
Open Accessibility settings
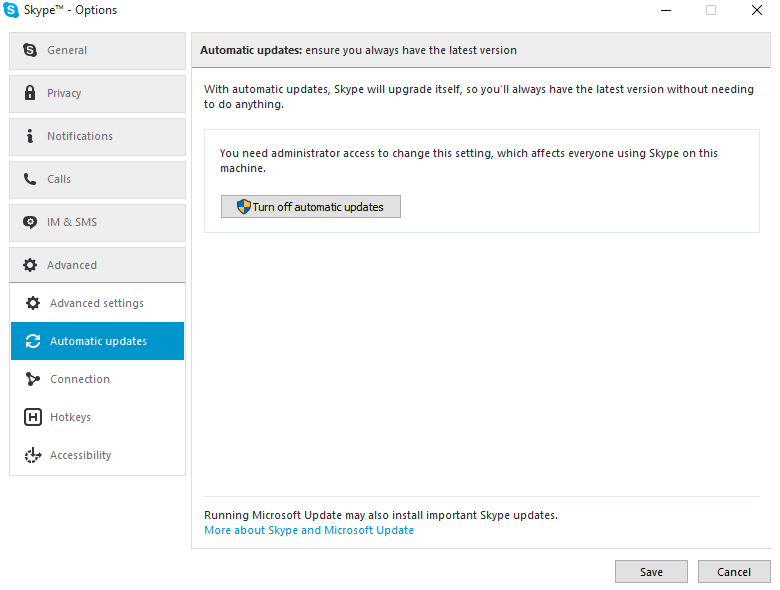pos(98,455)
